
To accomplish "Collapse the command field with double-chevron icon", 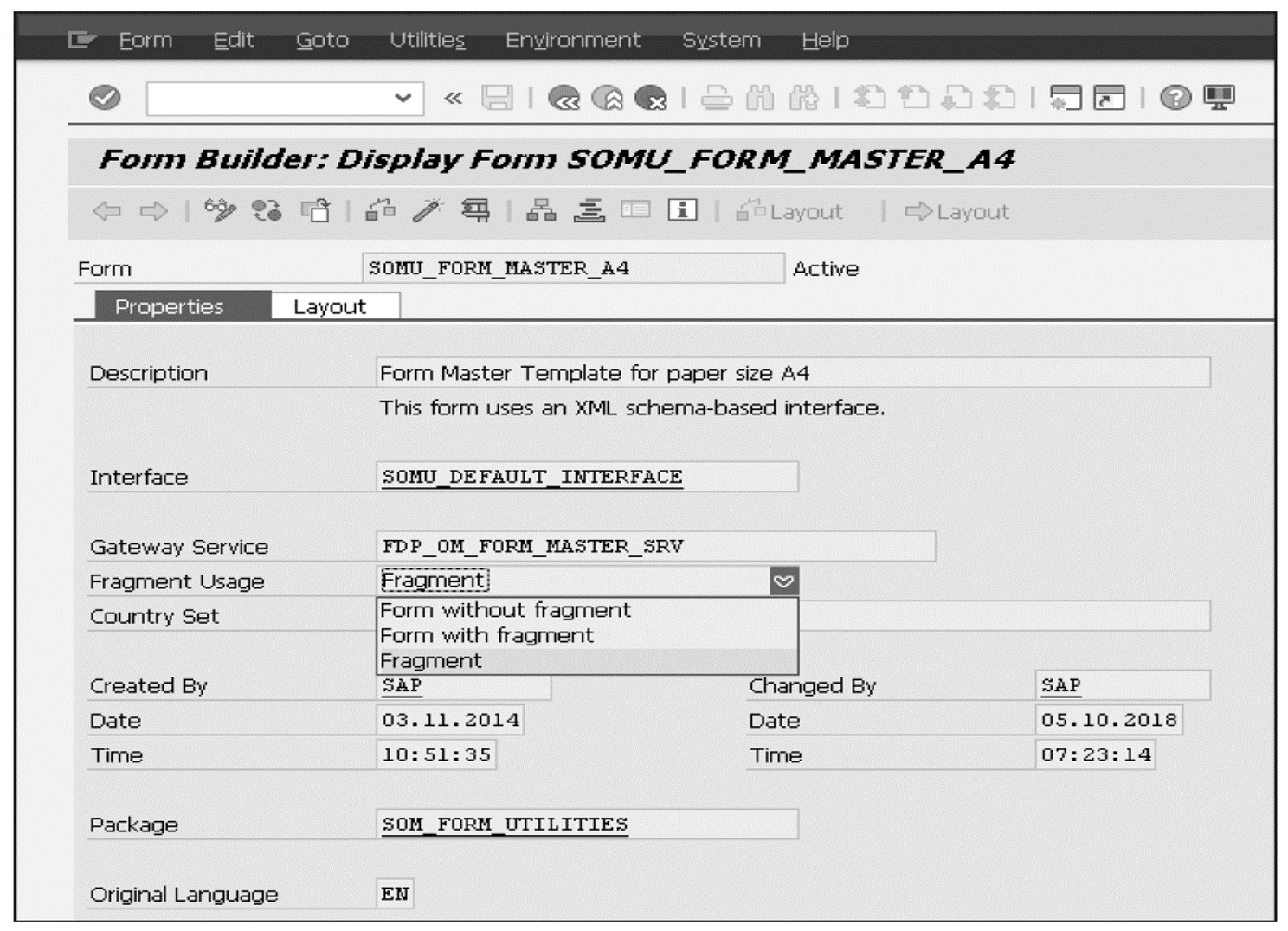I will (453, 98).
